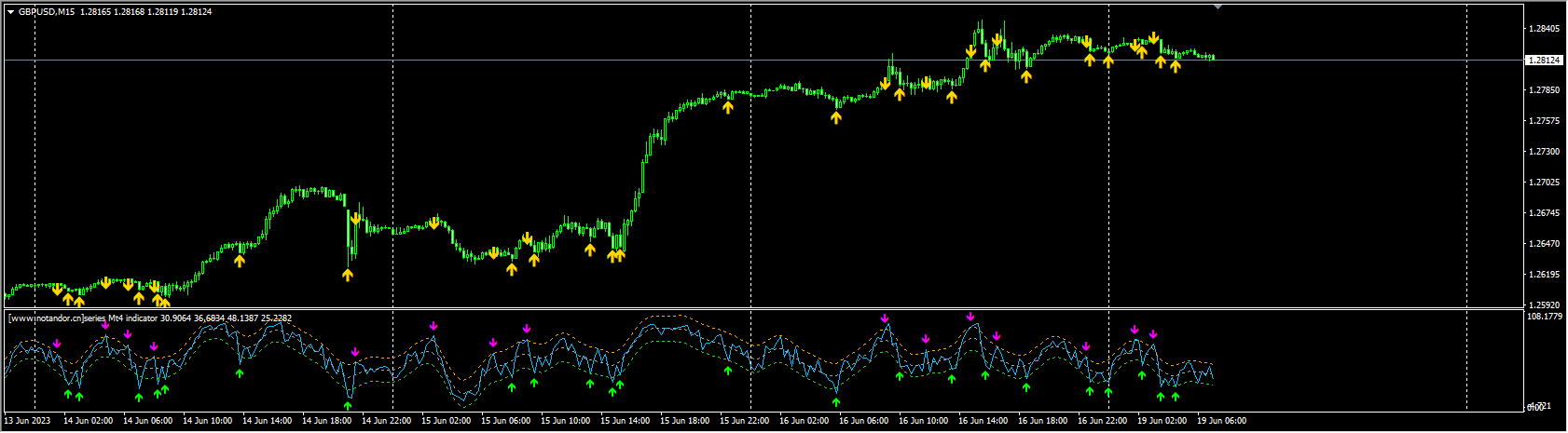Select yellow buy arrow below the 14 Jun 18:00 price spike
Viewport: 1568px width, 433px height.
[348, 275]
